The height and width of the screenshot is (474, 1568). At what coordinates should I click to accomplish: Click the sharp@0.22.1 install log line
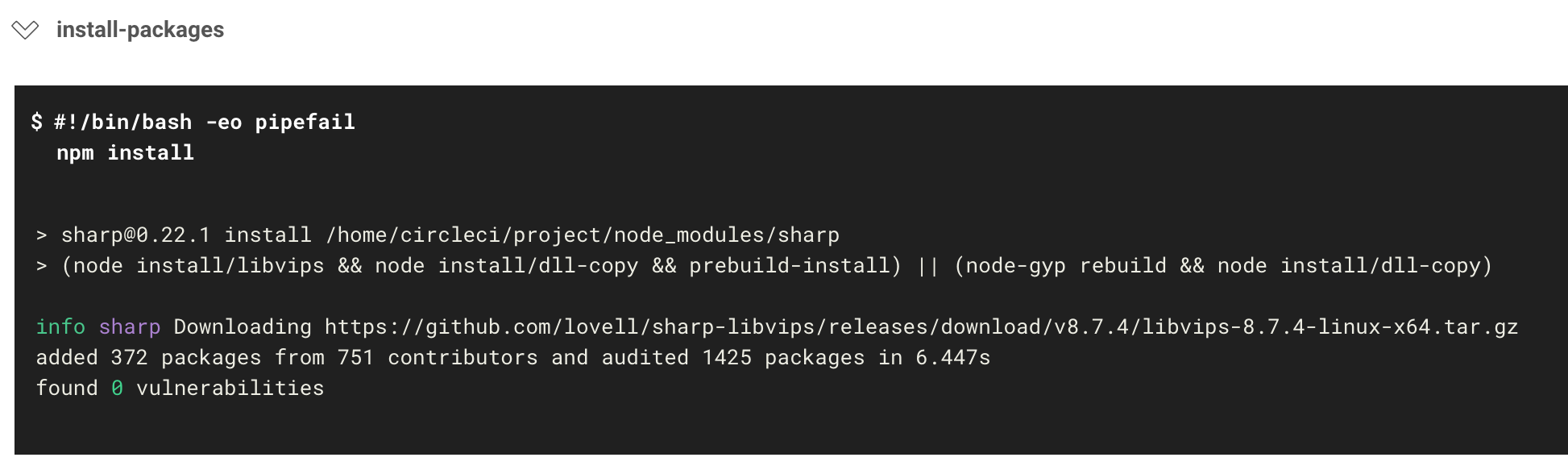coord(435,235)
